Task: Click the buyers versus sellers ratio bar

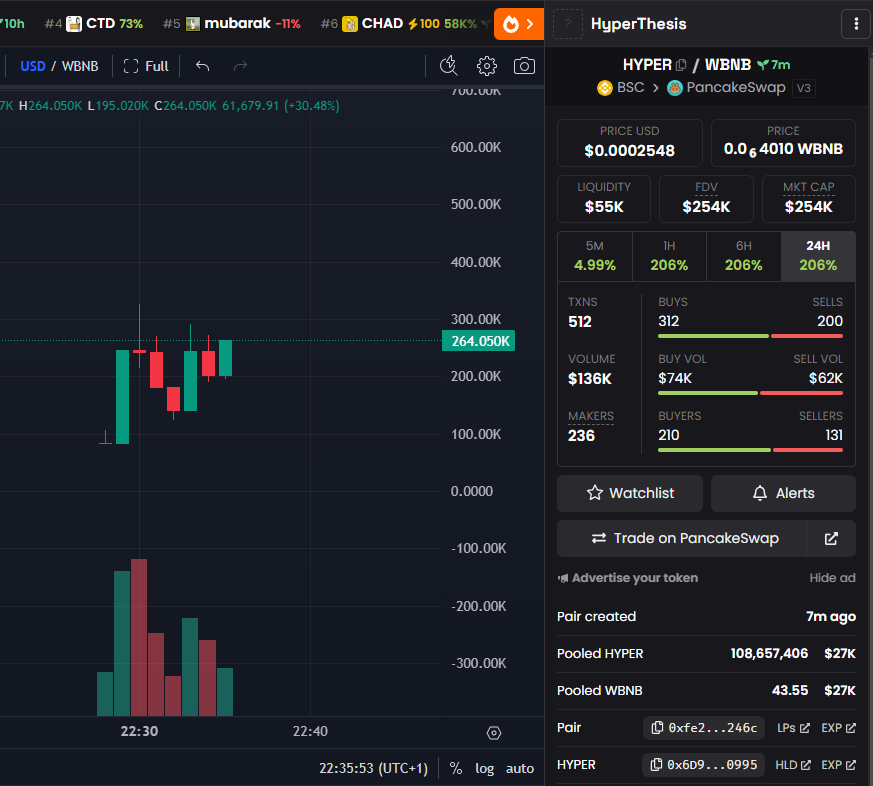Action: point(750,450)
